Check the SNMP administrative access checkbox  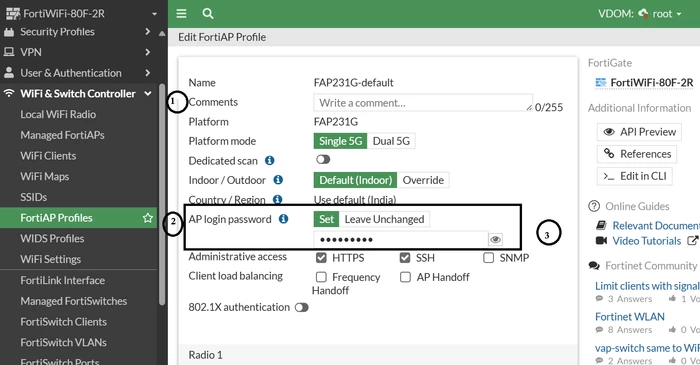tap(488, 257)
